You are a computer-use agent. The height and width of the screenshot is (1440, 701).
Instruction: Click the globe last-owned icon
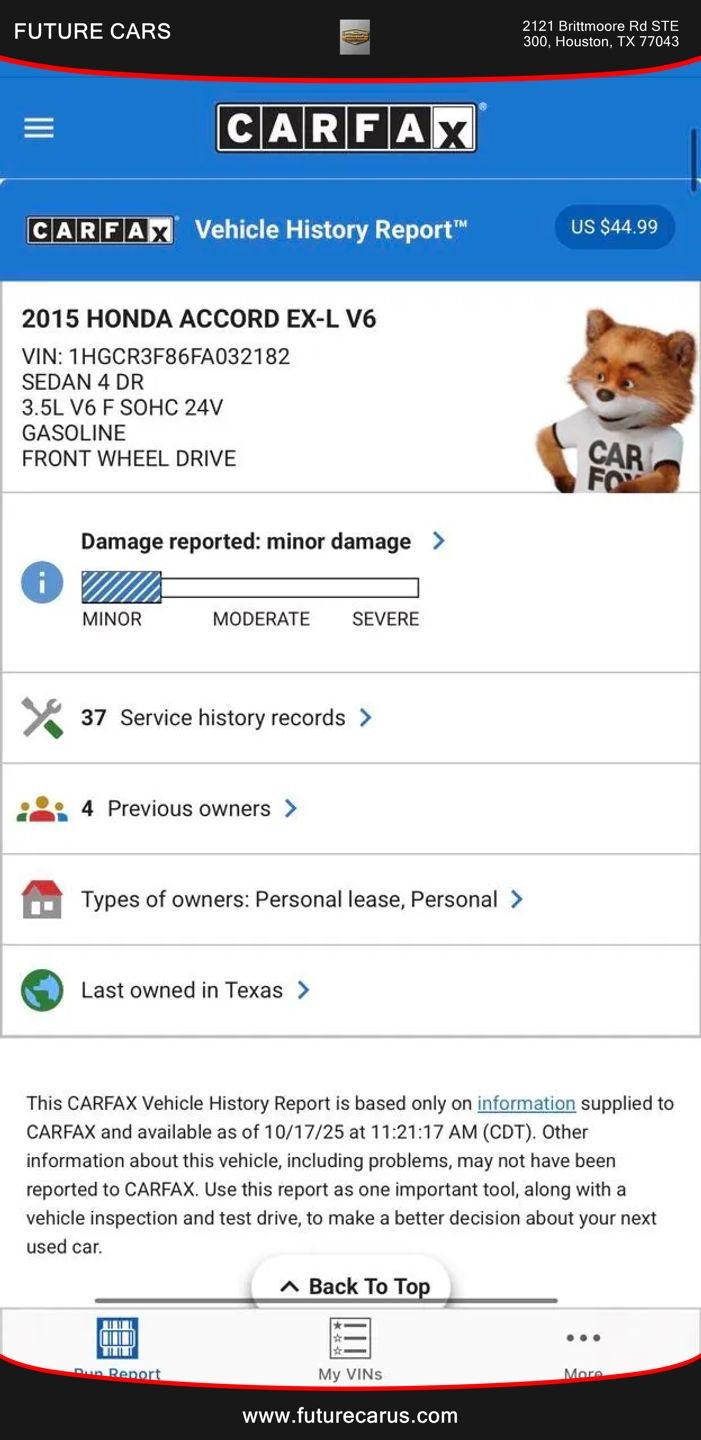(x=42, y=990)
